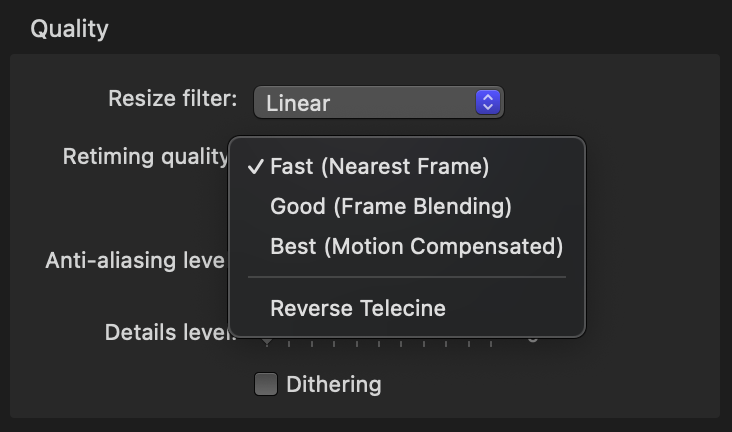
Task: Enable the Dithering checkbox
Action: pyautogui.click(x=265, y=384)
